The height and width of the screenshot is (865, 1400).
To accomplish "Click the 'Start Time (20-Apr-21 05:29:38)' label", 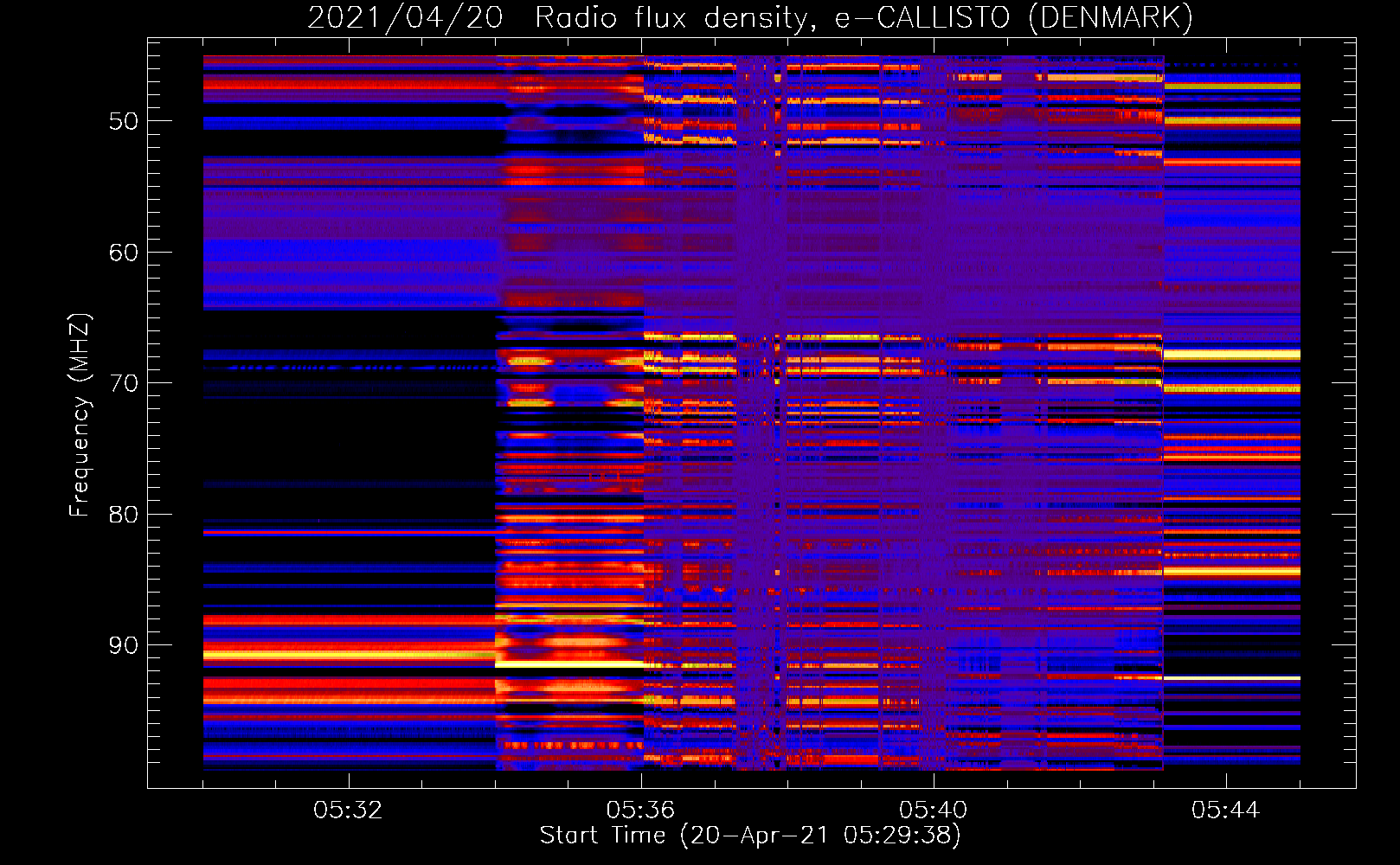I will point(750,836).
